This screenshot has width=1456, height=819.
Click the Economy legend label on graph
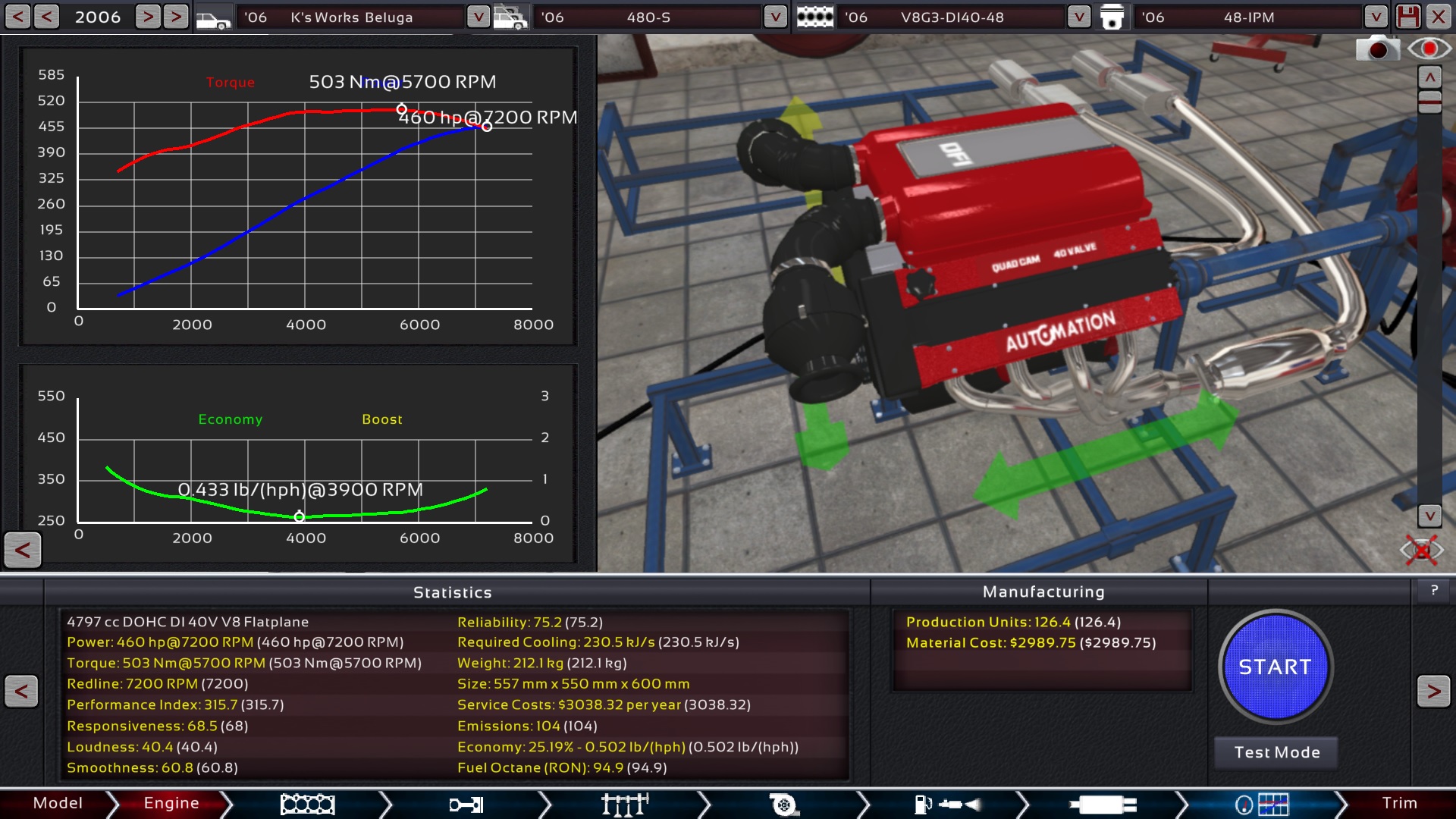click(231, 419)
